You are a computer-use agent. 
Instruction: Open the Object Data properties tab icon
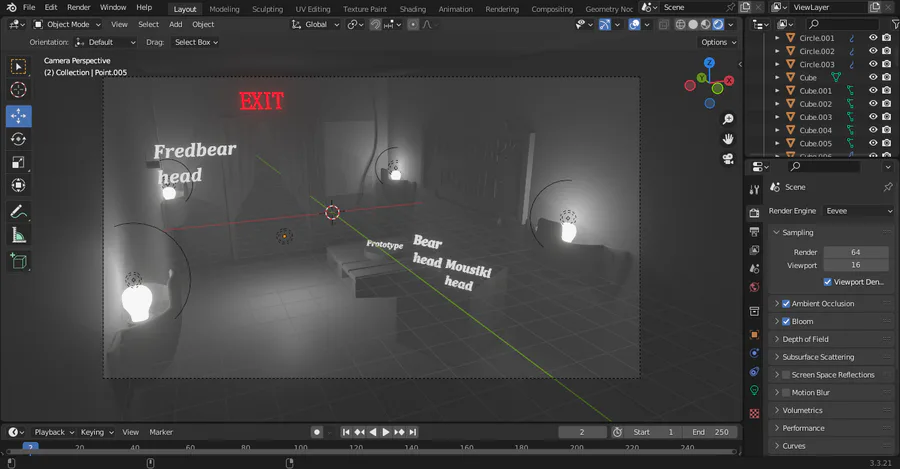coord(754,390)
